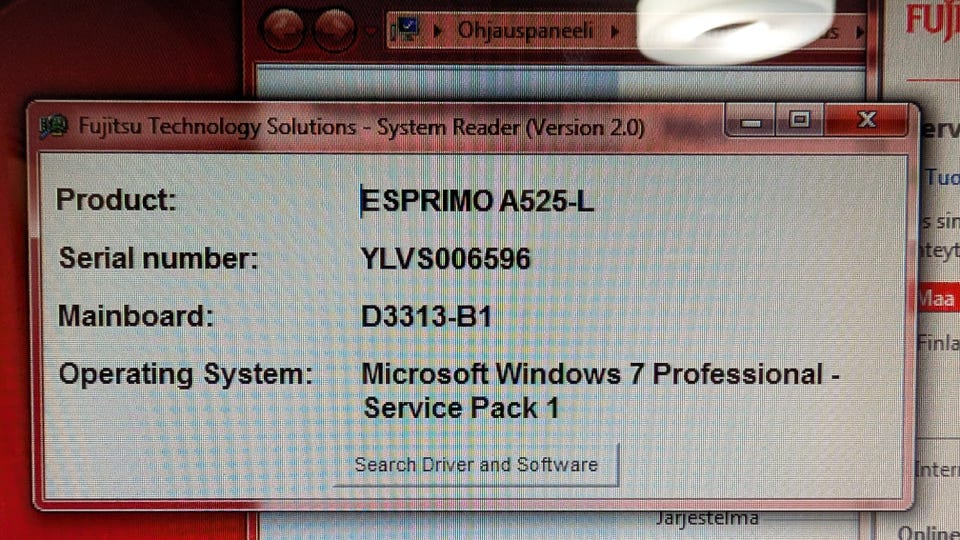Click the Search Driver and Software button

(x=476, y=465)
